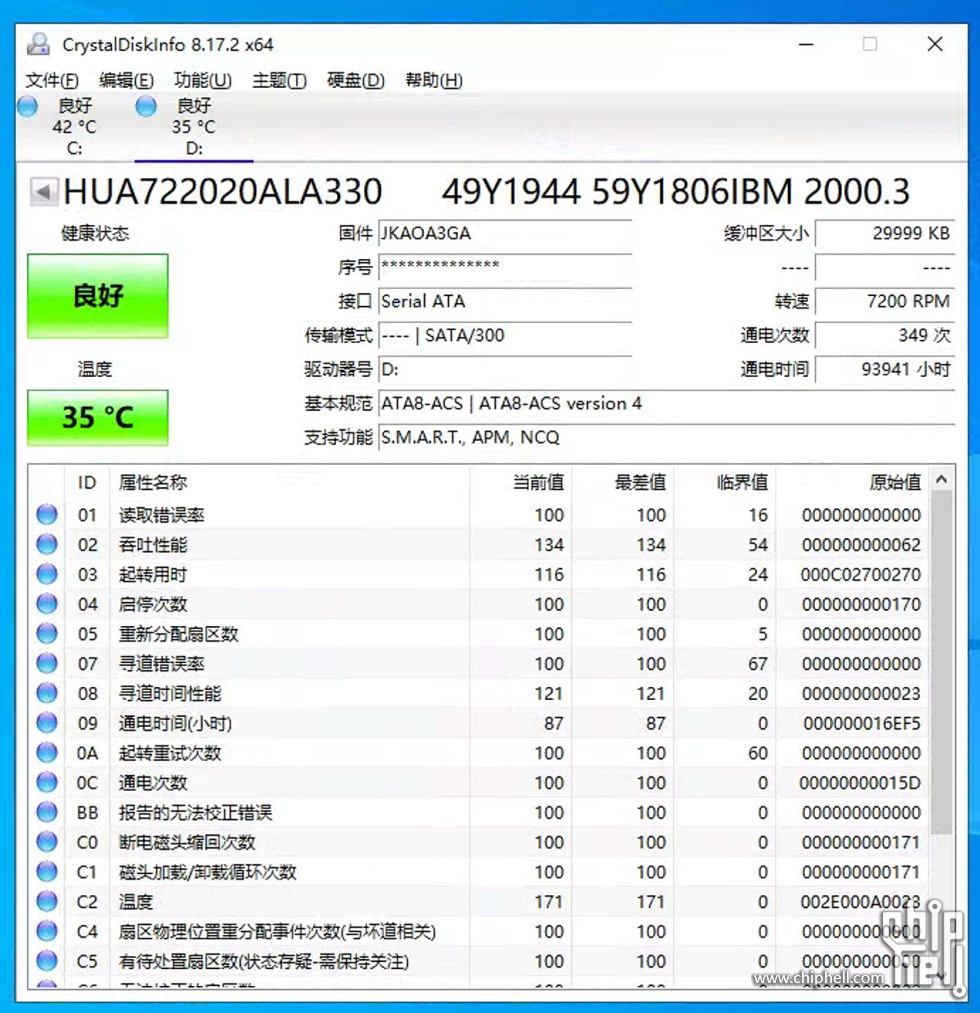Screen dimensions: 980x1013
Task: Click status orb for attribute C5 有待处置扇区数
Action: [x=47, y=961]
